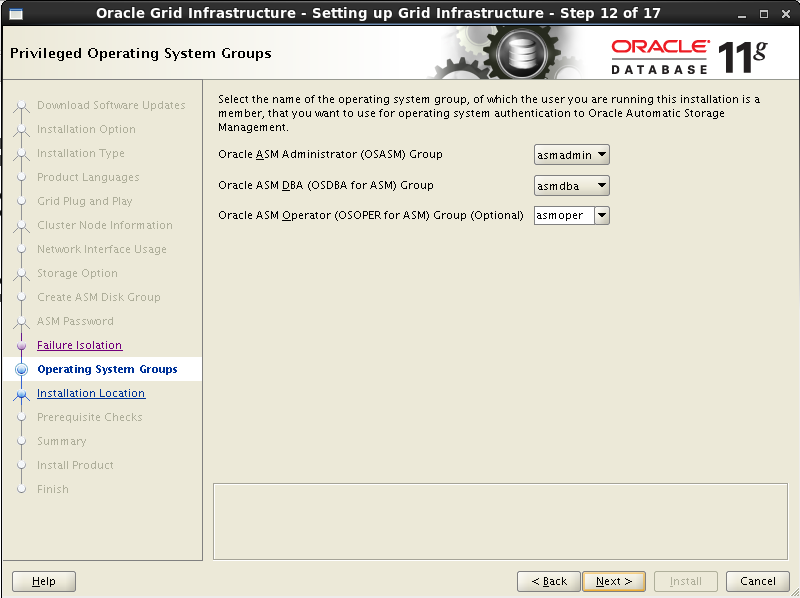
Task: Click the Product Languages step text
Action: tap(88, 177)
